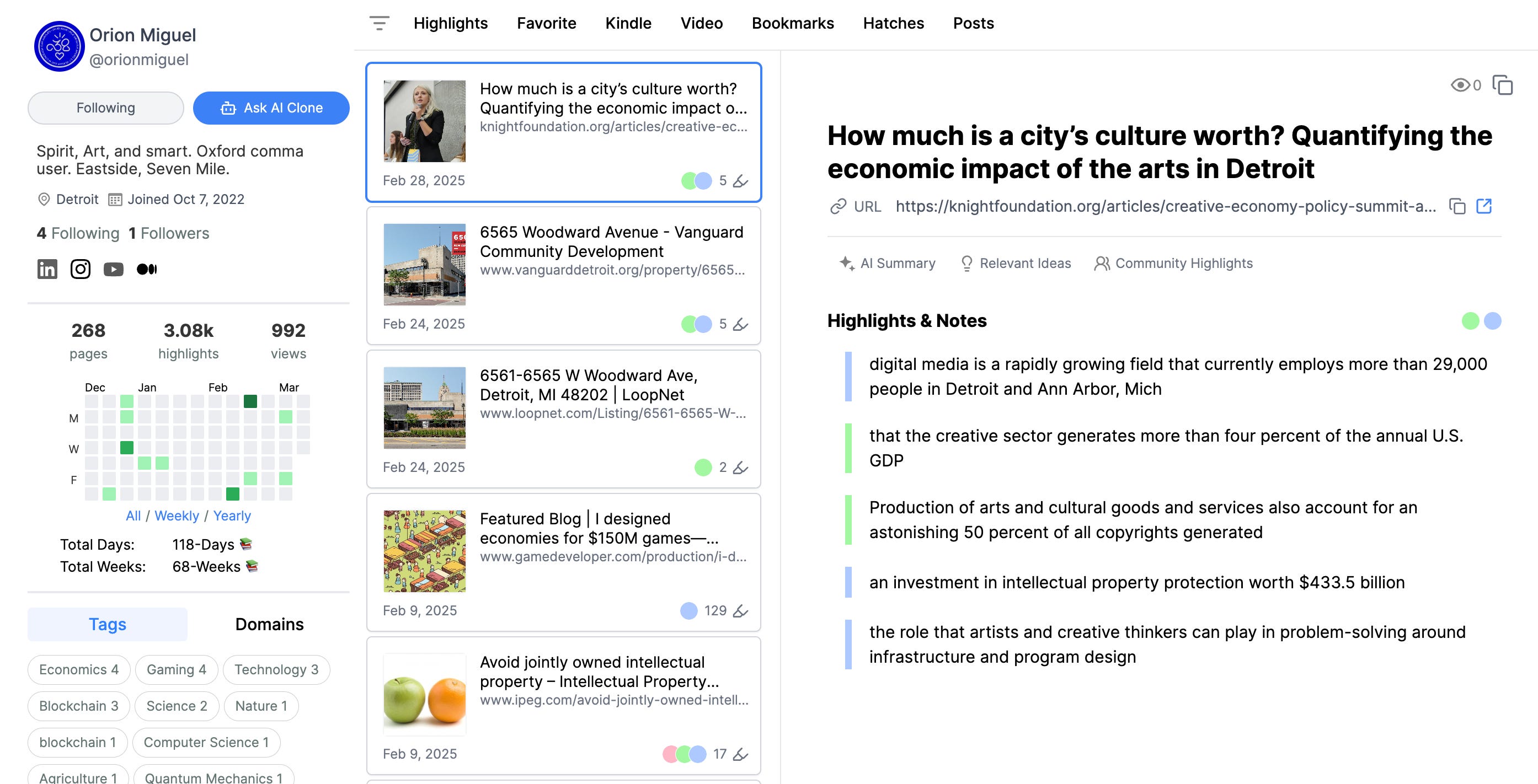The width and height of the screenshot is (1538, 784).
Task: Click the views eye icon in detail pane
Action: coord(1460,85)
